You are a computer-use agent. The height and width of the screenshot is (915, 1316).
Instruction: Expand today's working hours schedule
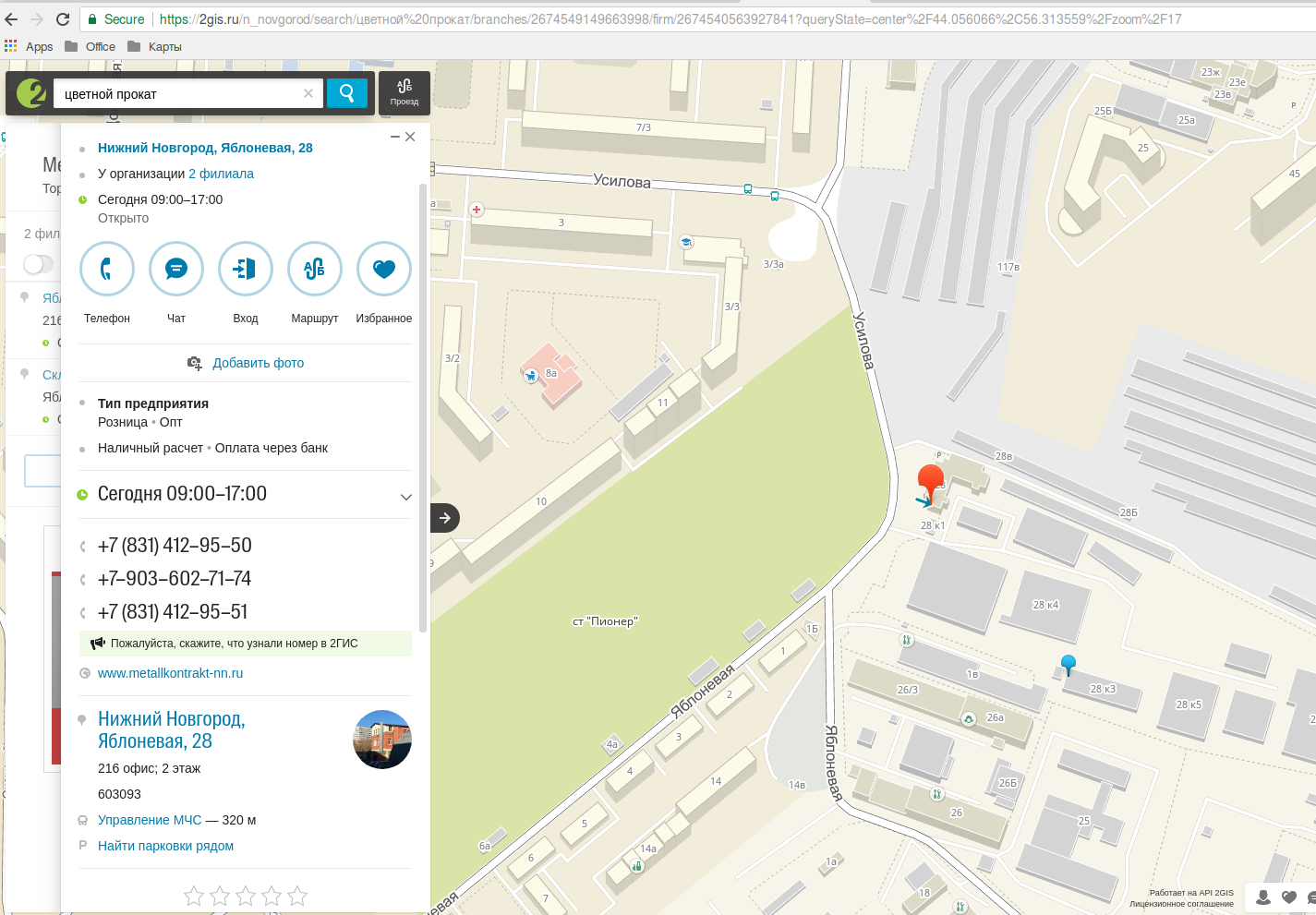click(x=405, y=497)
